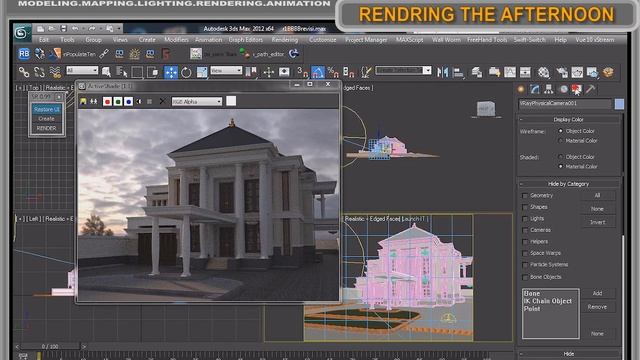Open the quick access toolbar dropdown arrow

(119, 29)
